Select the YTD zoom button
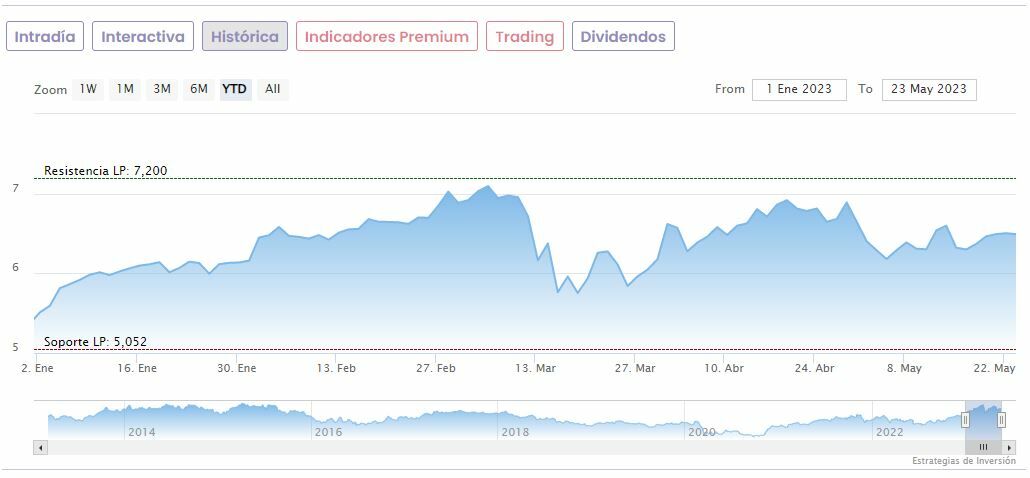This screenshot has height=478, width=1030. point(235,89)
